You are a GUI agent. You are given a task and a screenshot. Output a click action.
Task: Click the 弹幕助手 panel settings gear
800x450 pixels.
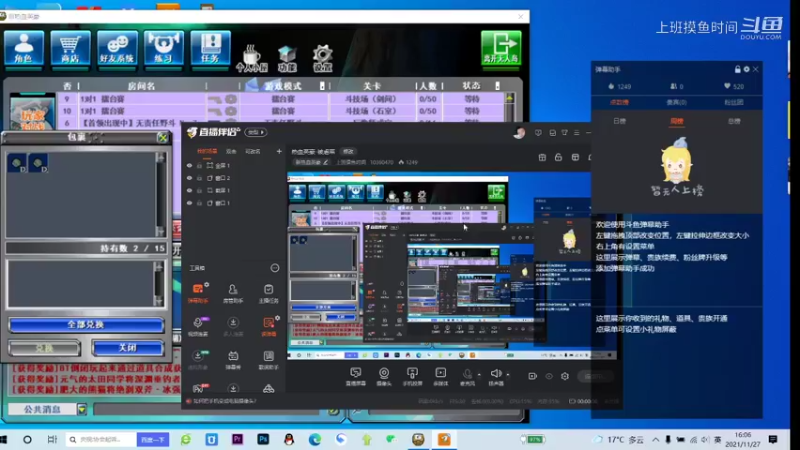coord(746,69)
